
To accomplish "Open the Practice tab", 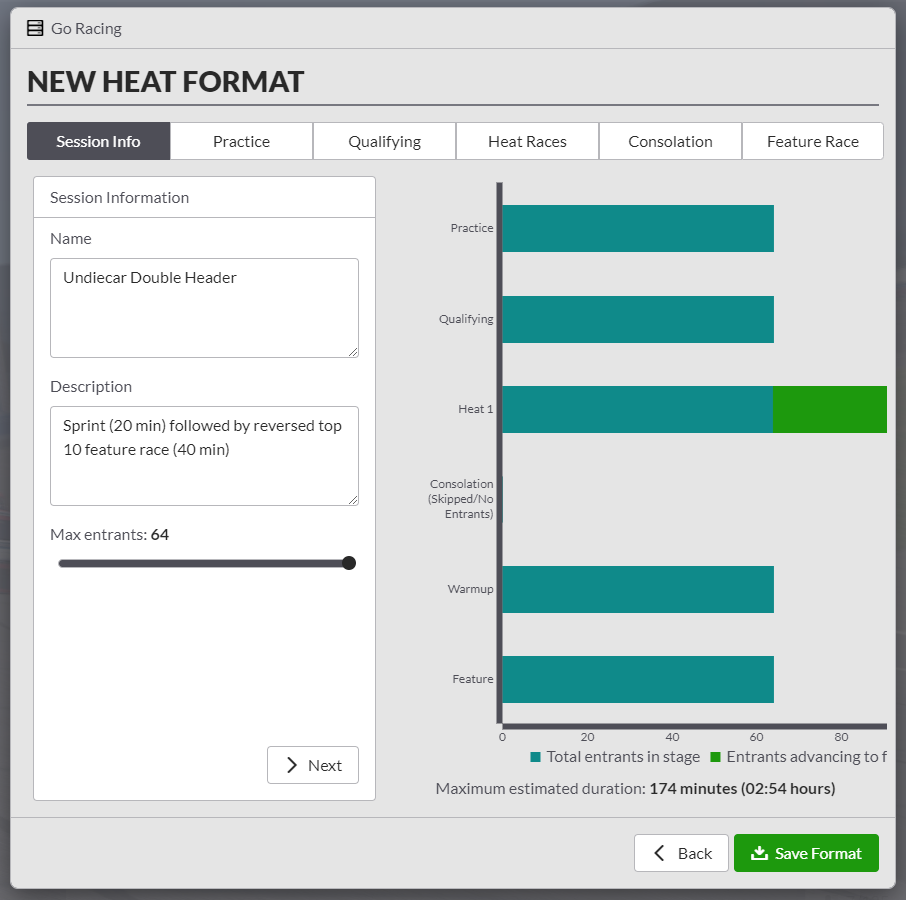I will click(x=241, y=141).
